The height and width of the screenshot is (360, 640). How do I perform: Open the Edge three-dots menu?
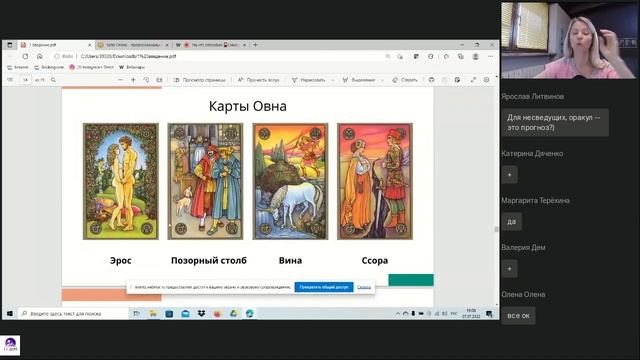tap(491, 56)
